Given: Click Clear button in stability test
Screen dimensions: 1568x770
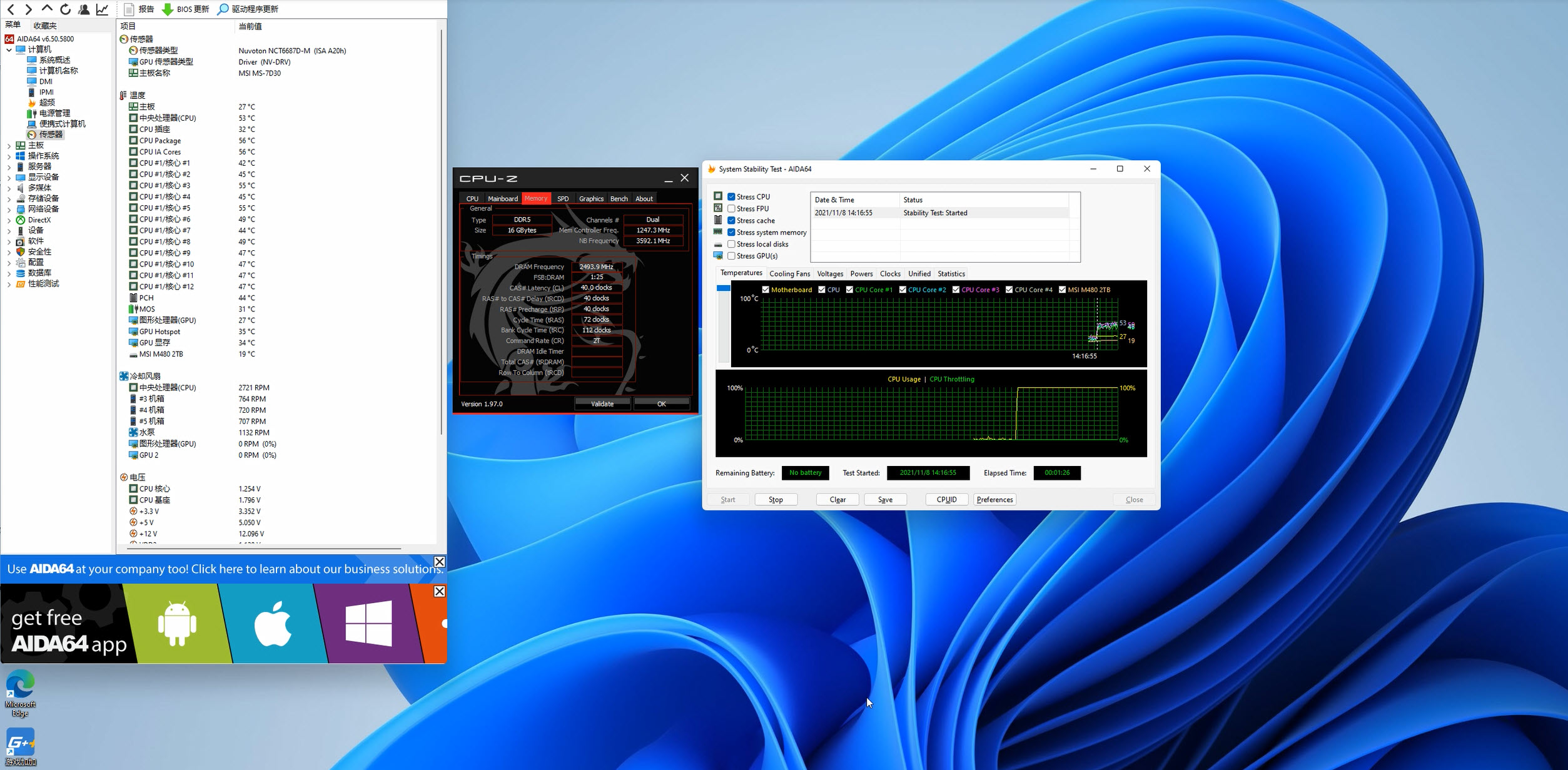Looking at the screenshot, I should [x=837, y=500].
